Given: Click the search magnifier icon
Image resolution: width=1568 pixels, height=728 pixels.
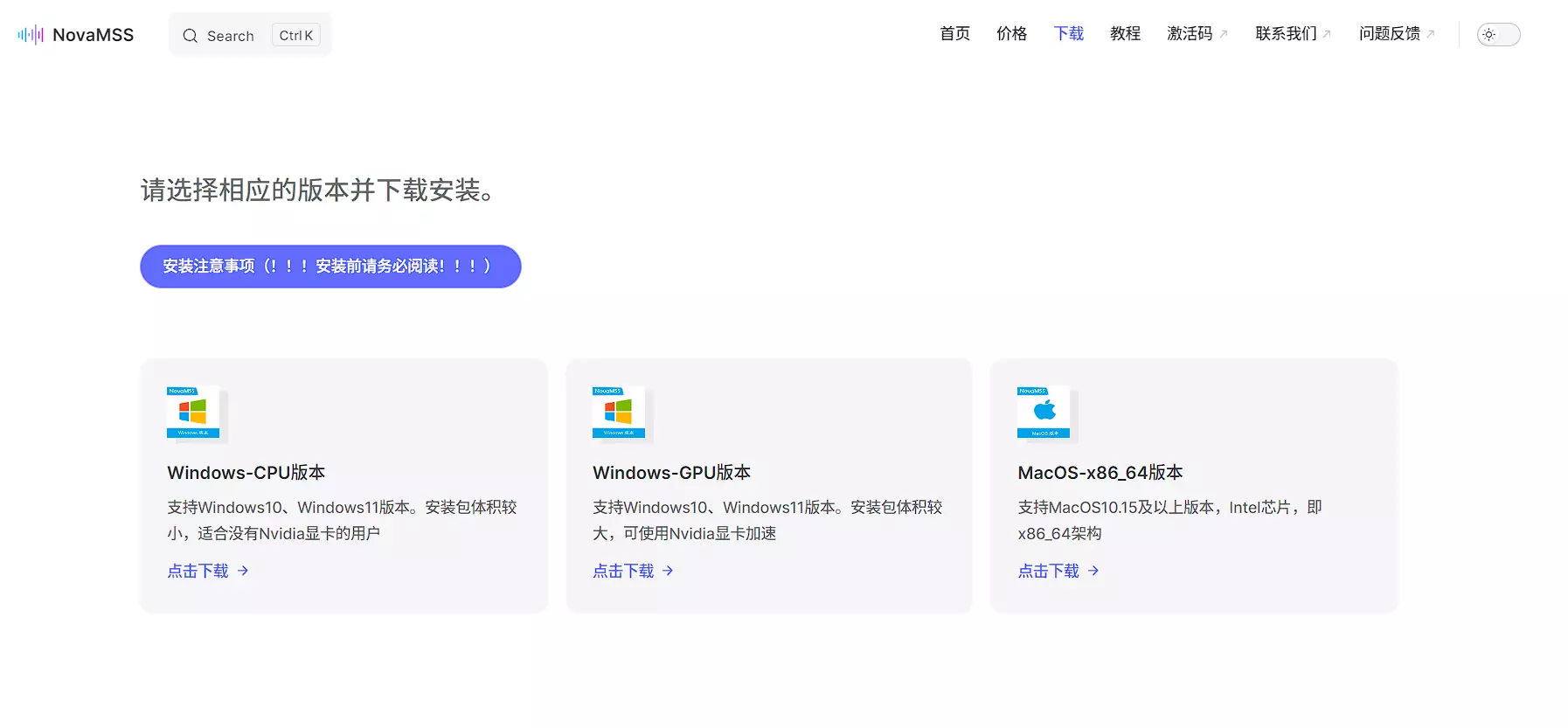Looking at the screenshot, I should [x=190, y=36].
